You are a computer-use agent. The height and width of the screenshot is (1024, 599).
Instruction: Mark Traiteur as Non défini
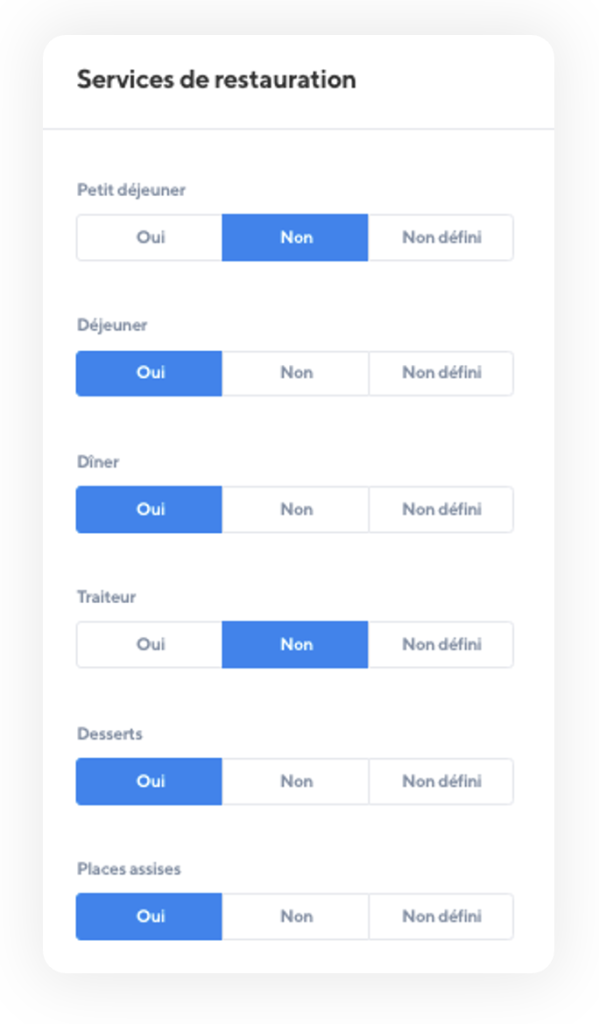click(441, 645)
